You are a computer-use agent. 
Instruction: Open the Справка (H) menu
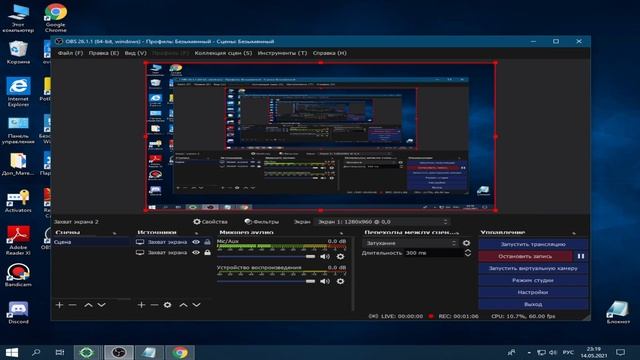click(329, 53)
